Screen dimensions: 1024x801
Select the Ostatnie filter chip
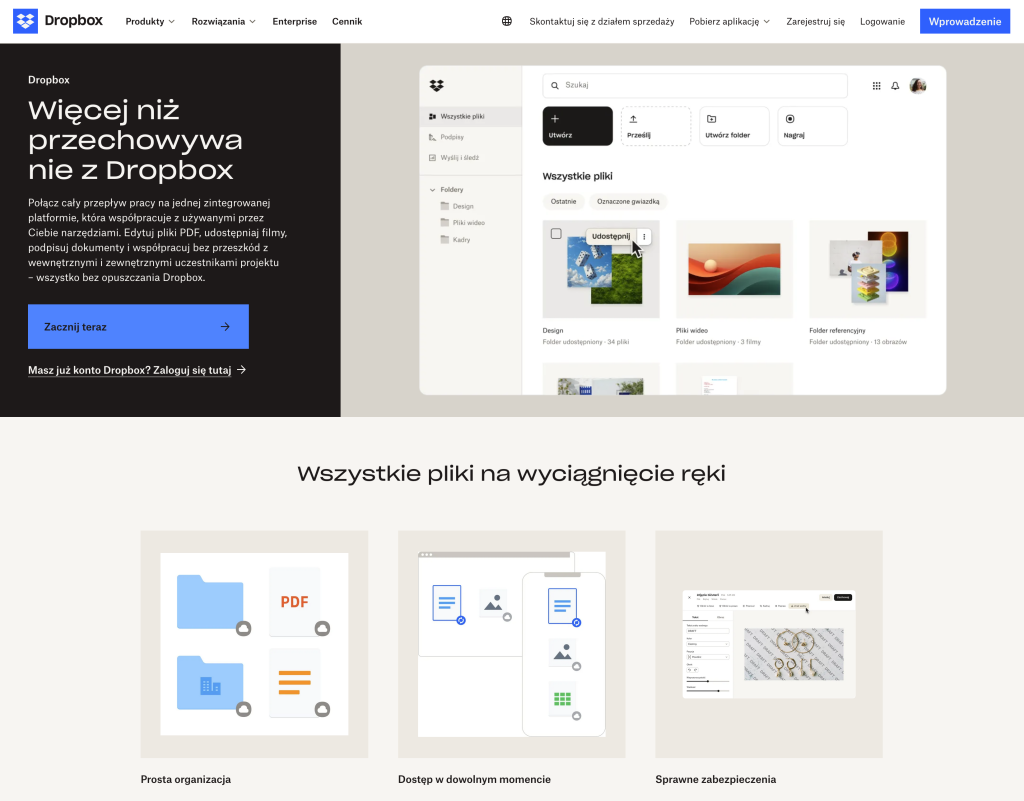coord(564,201)
